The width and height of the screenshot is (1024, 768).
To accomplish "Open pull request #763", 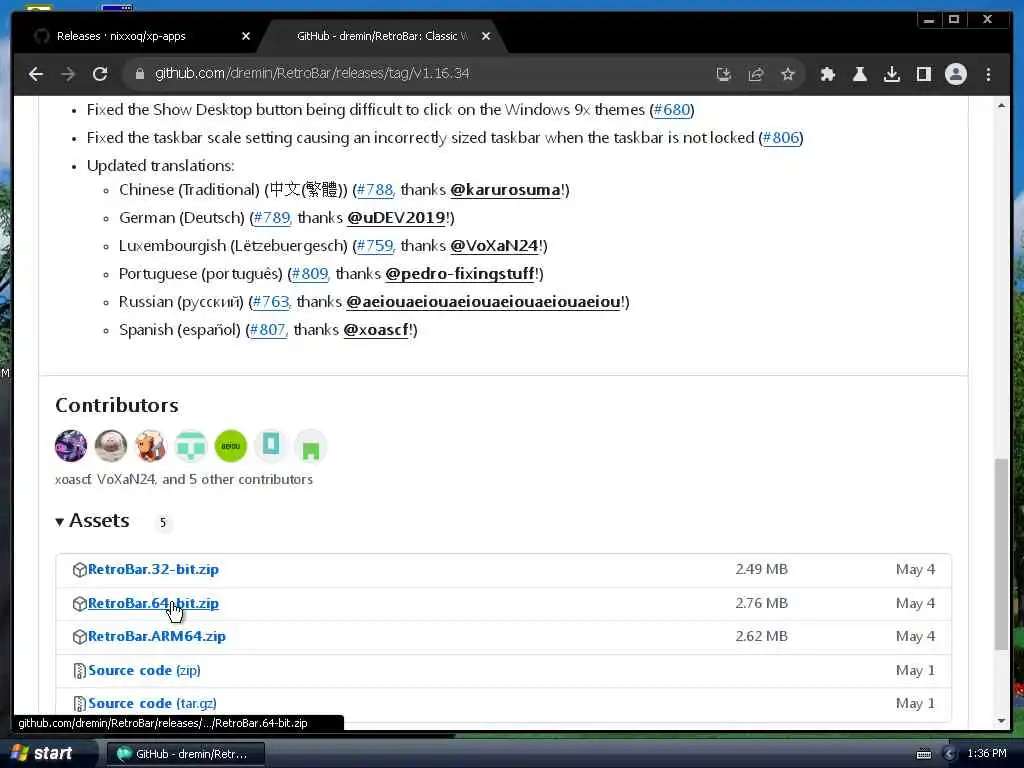I will [271, 302].
